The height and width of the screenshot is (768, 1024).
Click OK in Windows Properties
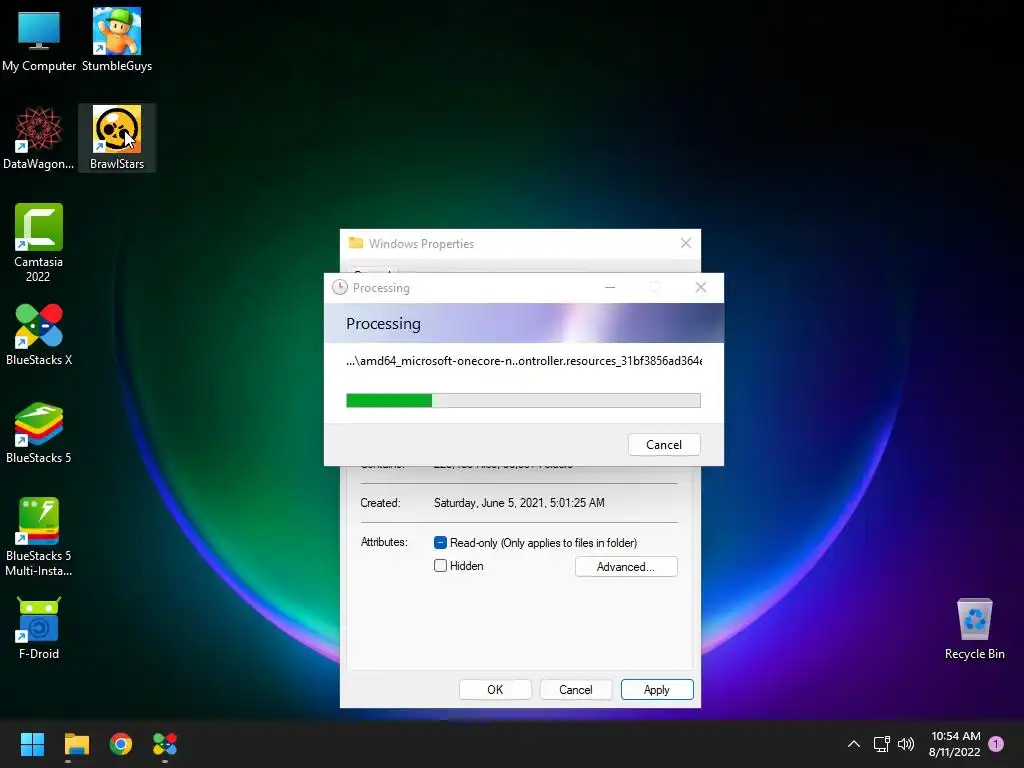495,690
